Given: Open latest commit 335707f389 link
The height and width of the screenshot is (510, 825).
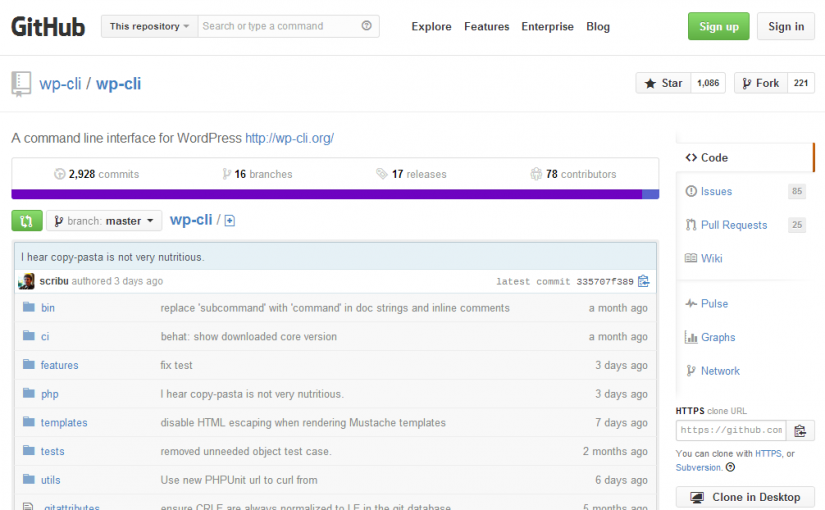Looking at the screenshot, I should coord(605,282).
